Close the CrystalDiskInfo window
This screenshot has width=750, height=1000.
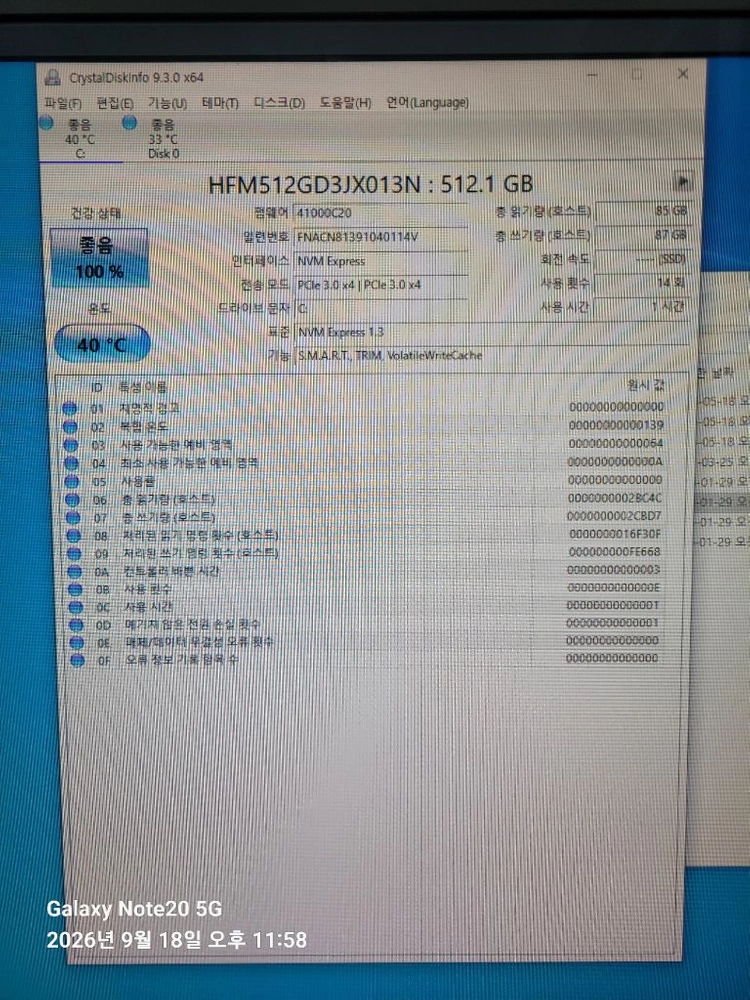click(683, 74)
